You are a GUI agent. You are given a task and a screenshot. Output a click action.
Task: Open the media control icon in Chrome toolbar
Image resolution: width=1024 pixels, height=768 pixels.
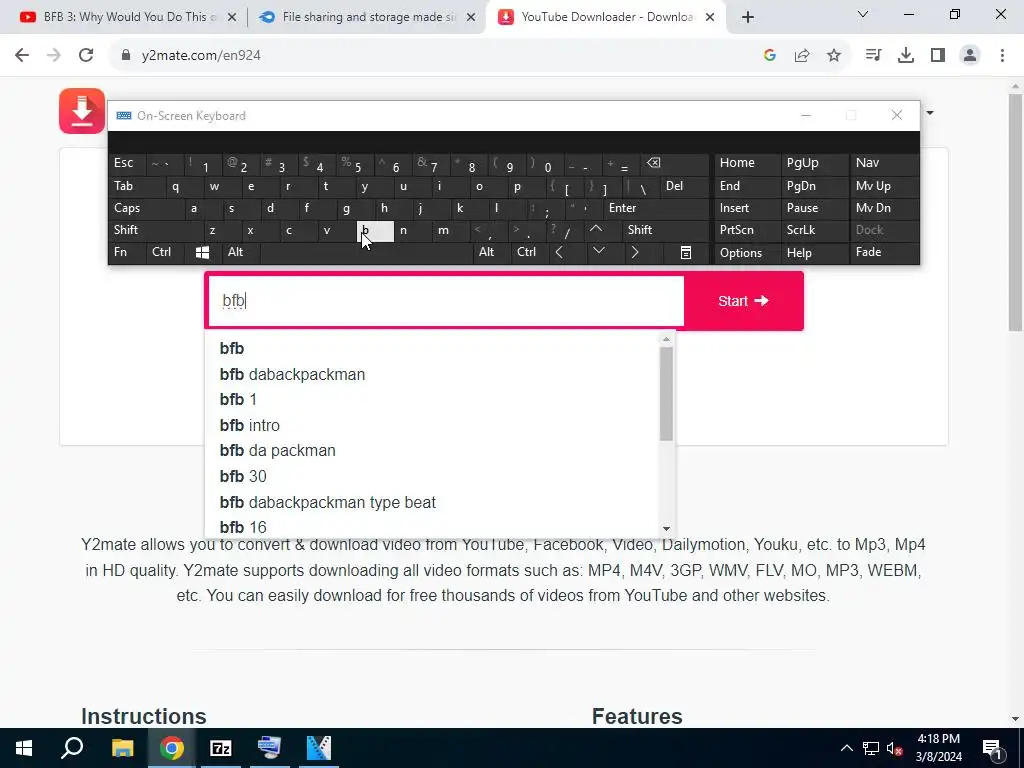pyautogui.click(x=873, y=56)
